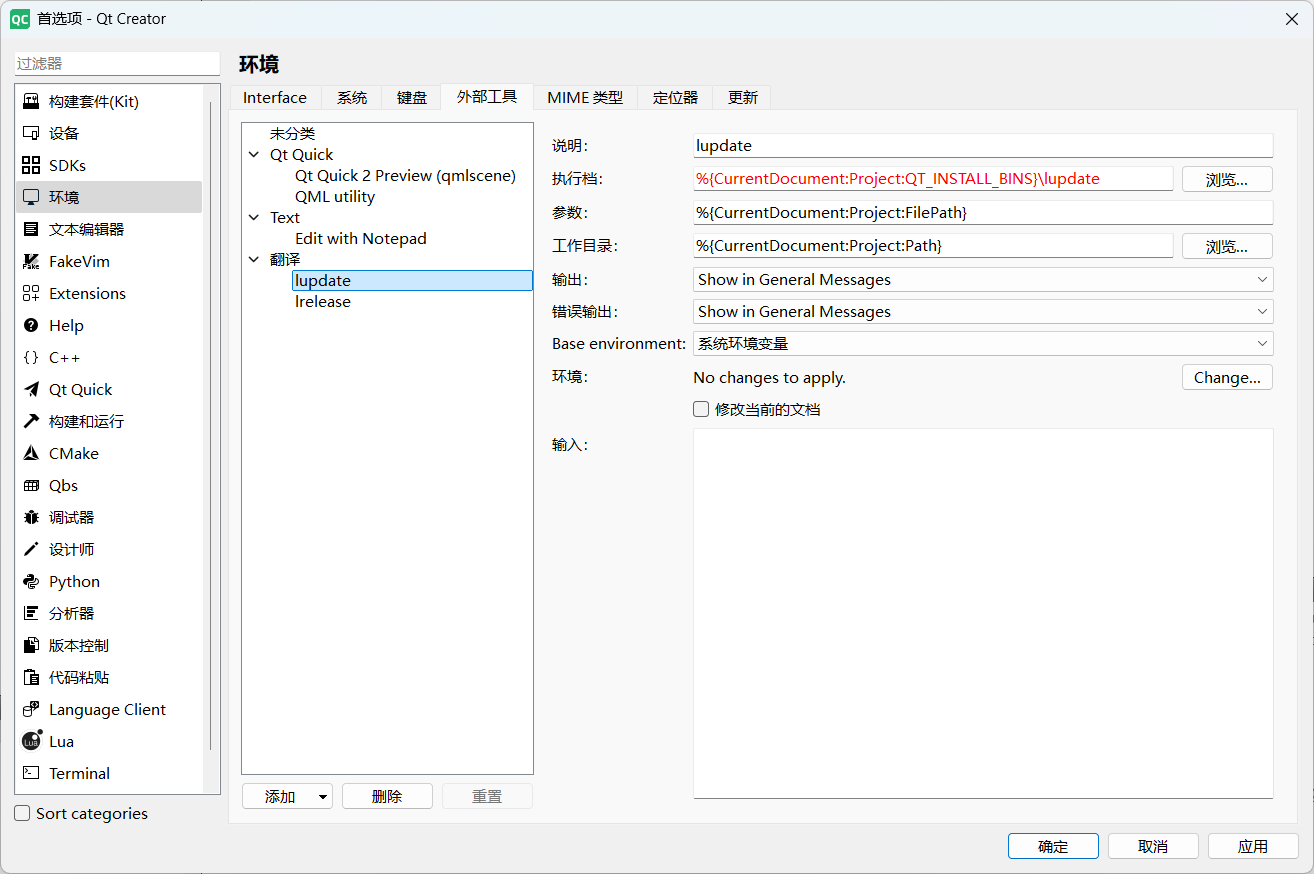The width and height of the screenshot is (1314, 874).
Task: Select the Language Client icon
Action: pos(31,709)
